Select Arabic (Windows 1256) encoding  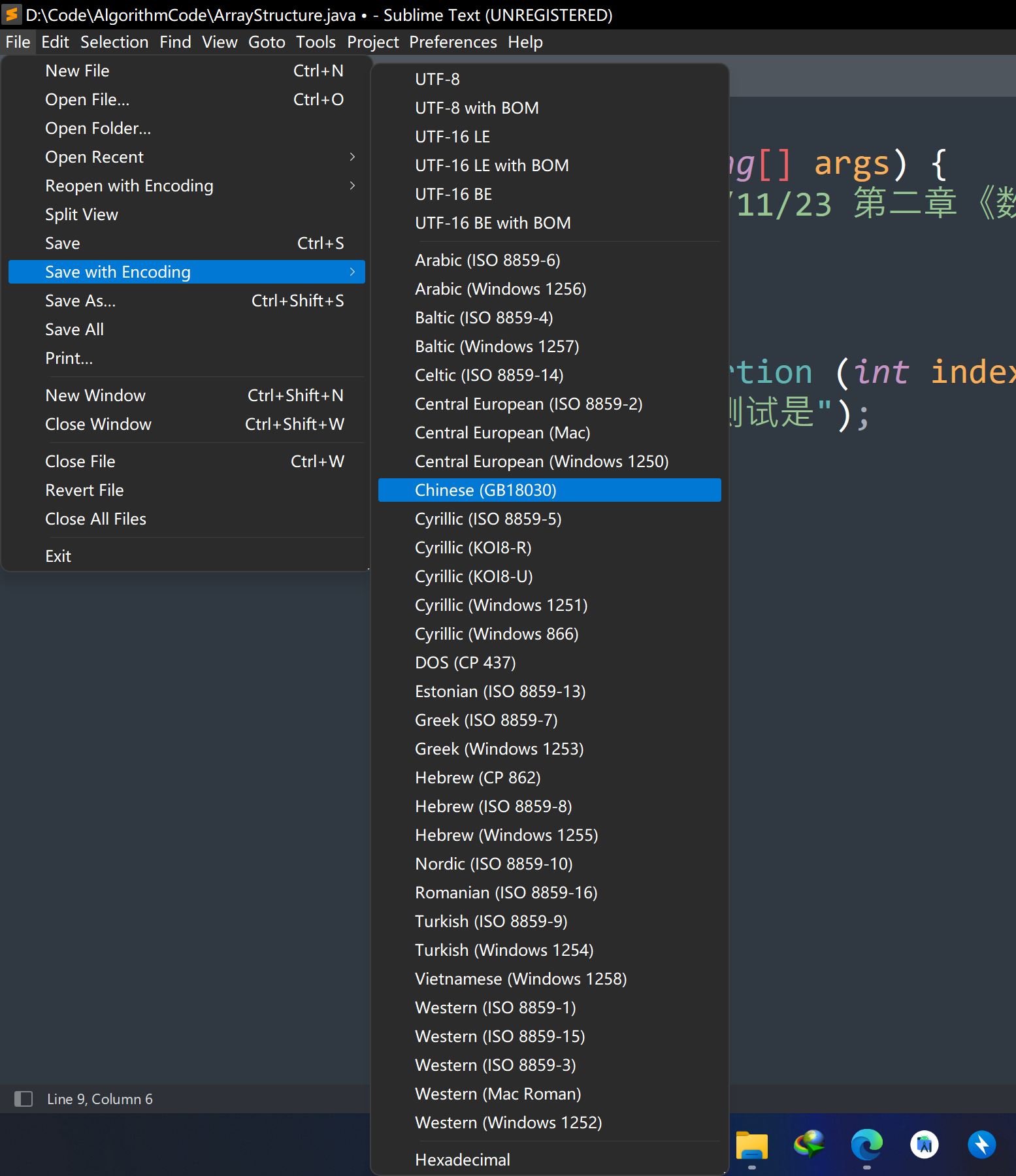549,289
